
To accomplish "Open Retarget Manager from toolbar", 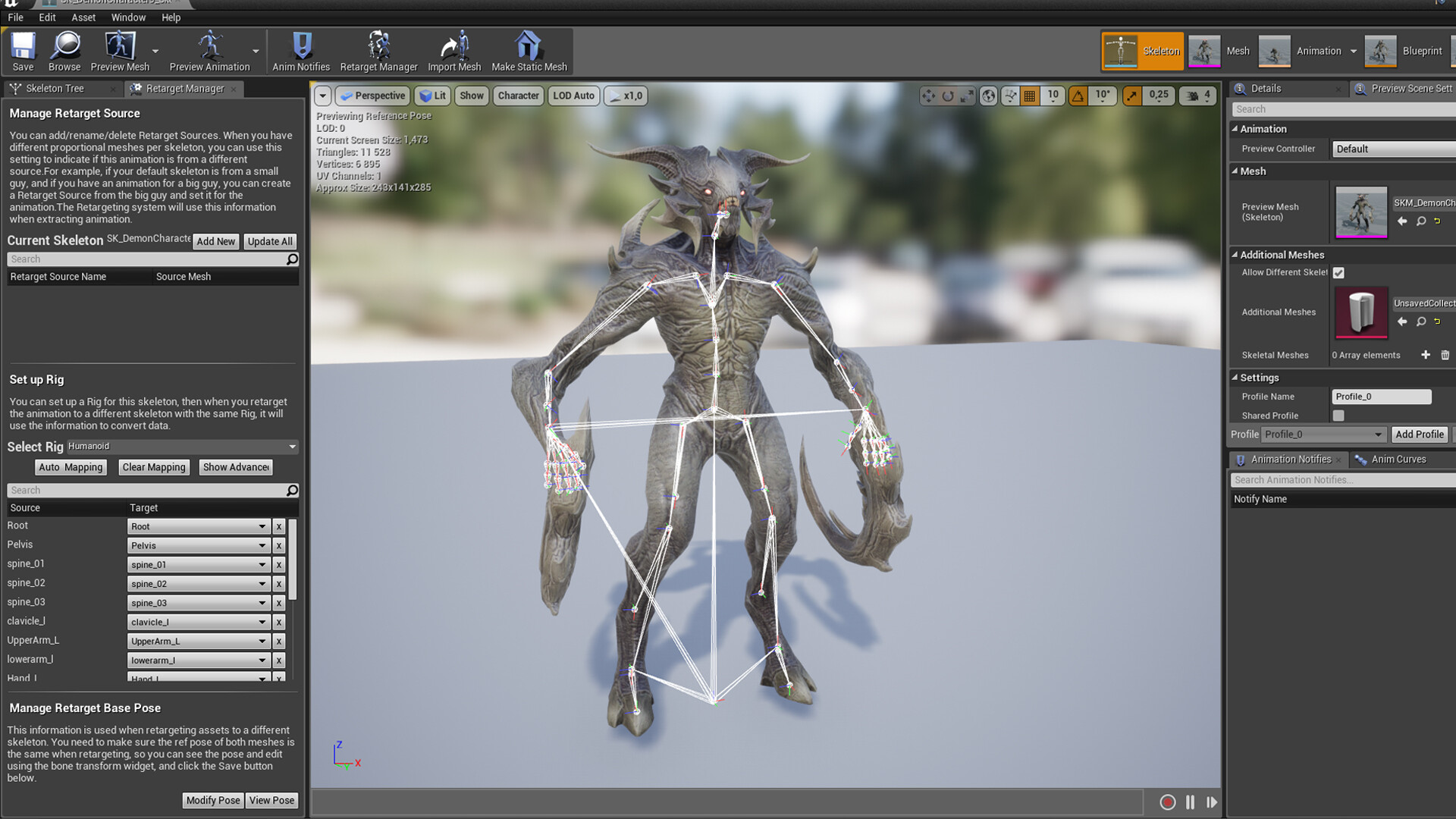I will click(x=378, y=51).
